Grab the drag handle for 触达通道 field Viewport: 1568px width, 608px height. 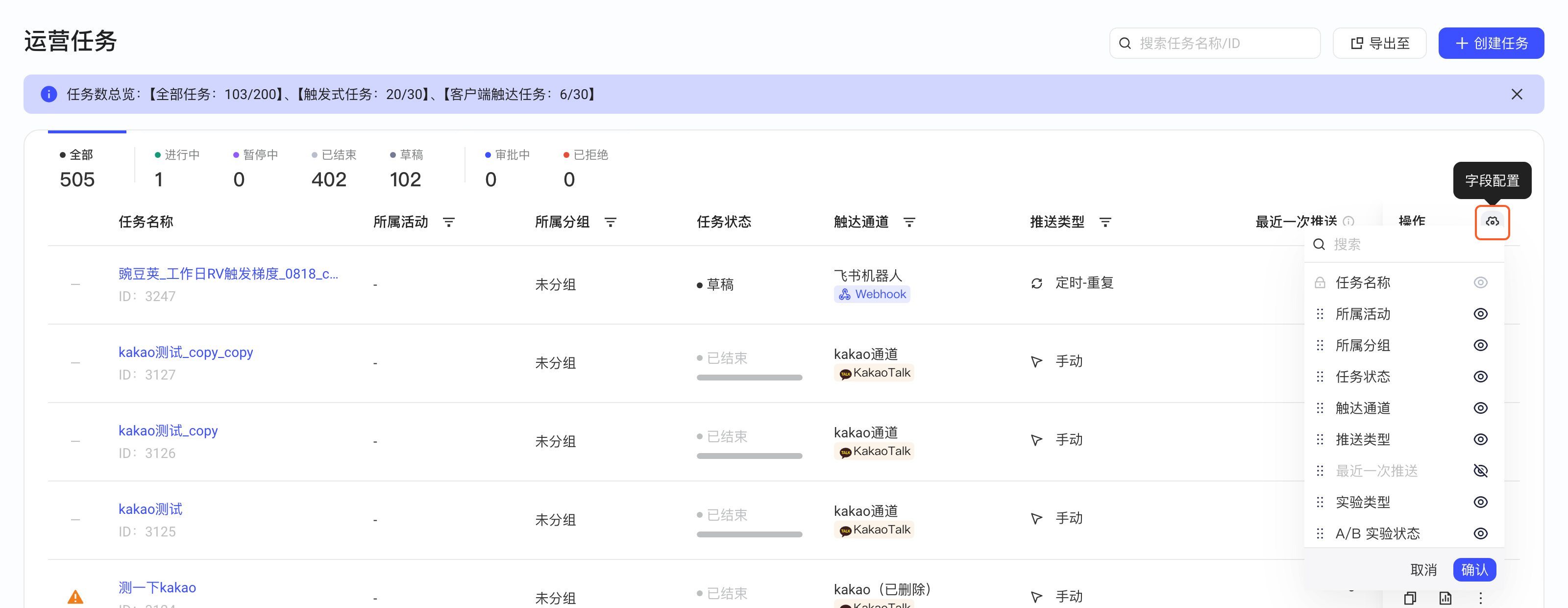pyautogui.click(x=1320, y=408)
